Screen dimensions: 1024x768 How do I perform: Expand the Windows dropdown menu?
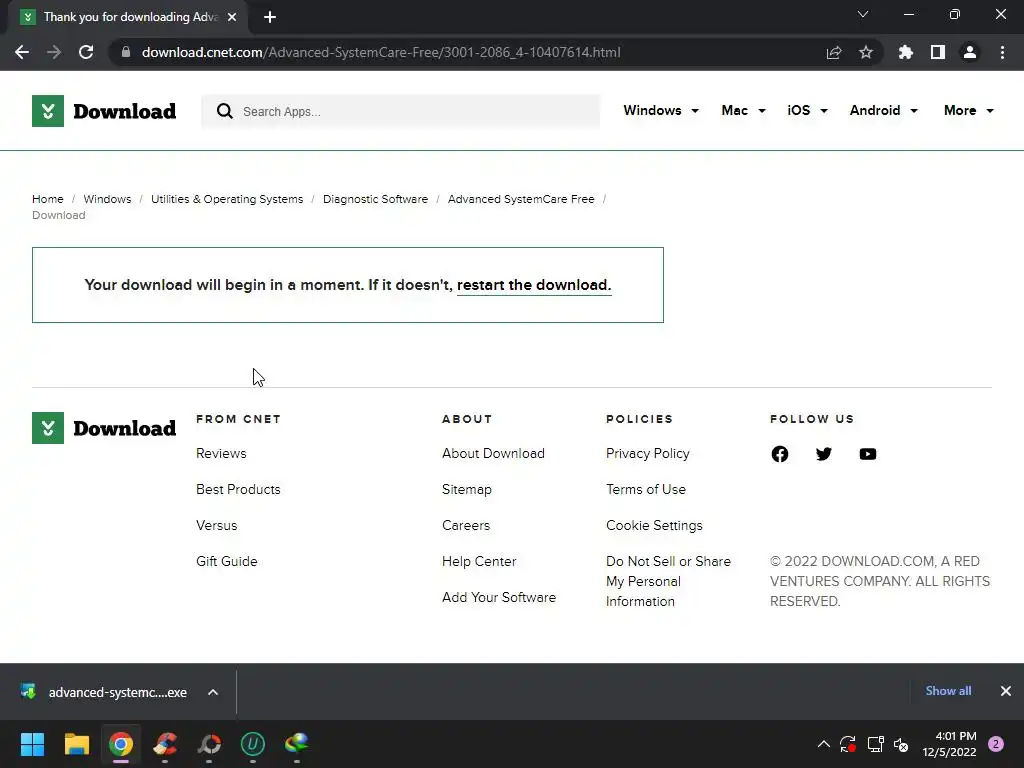pyautogui.click(x=661, y=110)
